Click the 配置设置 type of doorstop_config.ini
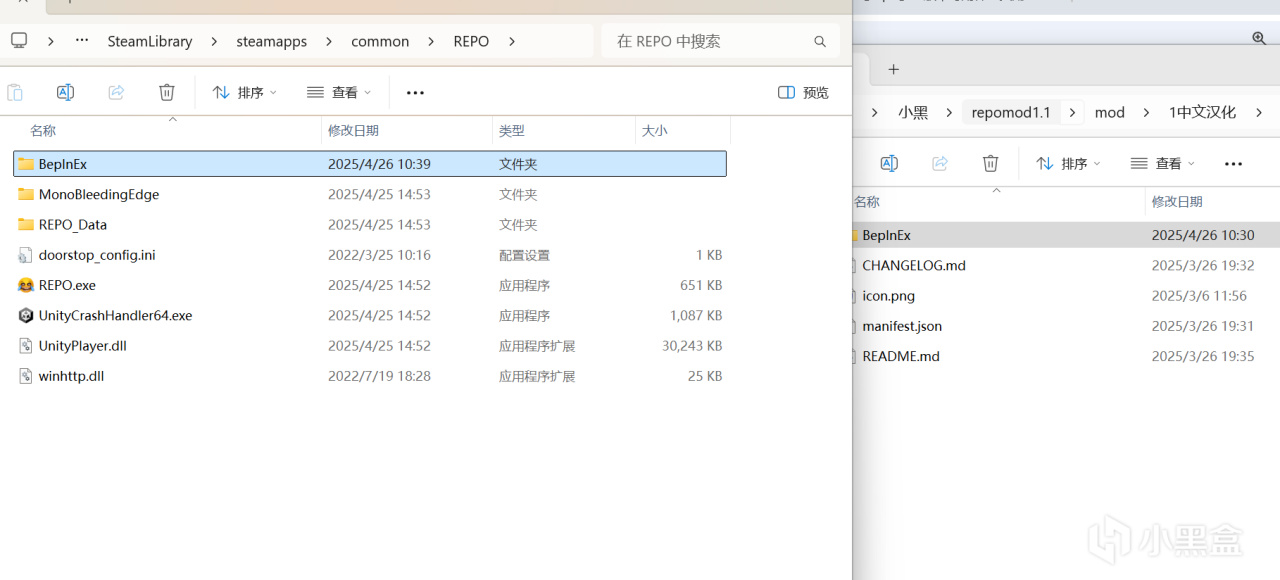 tap(525, 255)
